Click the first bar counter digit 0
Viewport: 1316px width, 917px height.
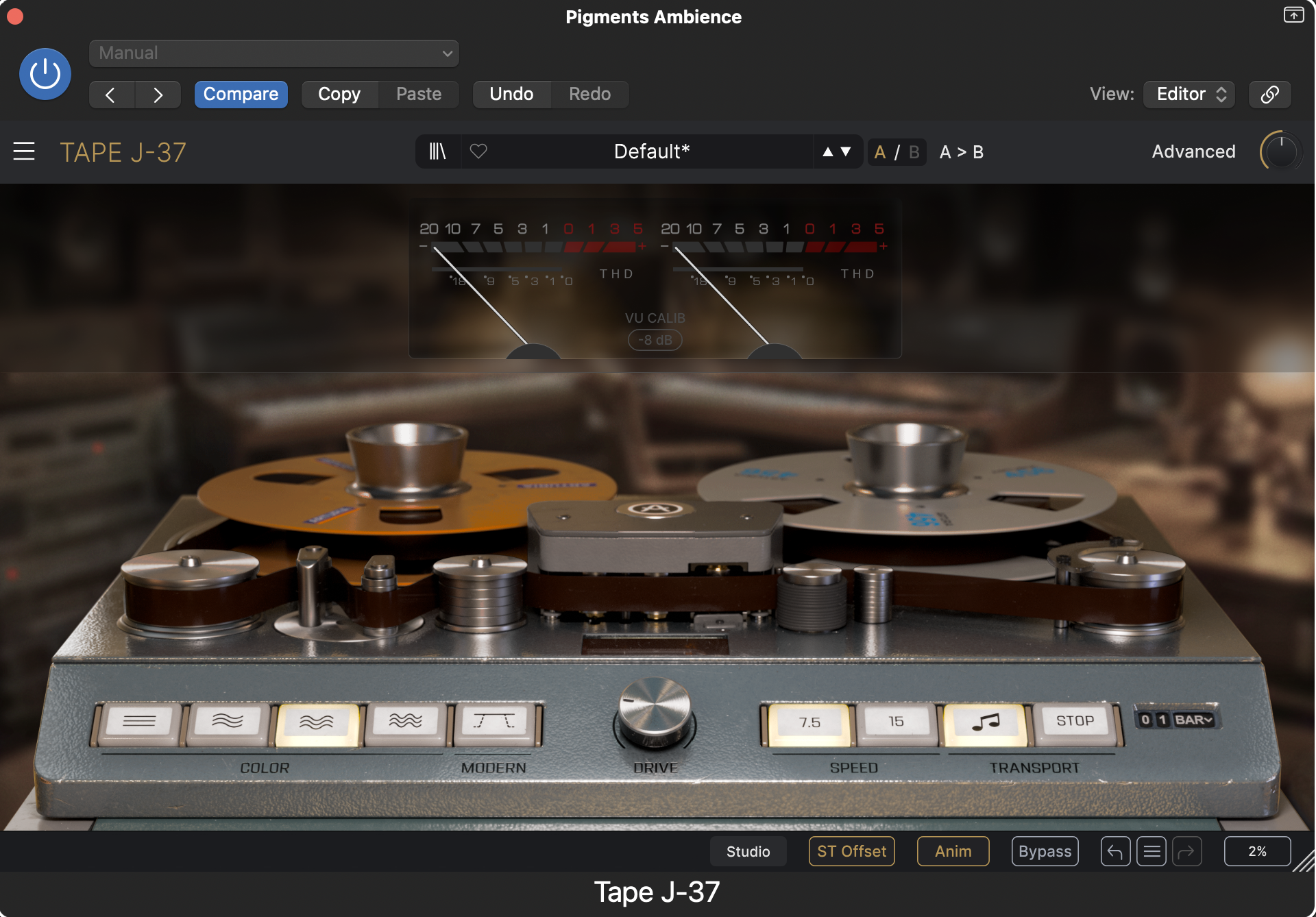coord(1146,720)
